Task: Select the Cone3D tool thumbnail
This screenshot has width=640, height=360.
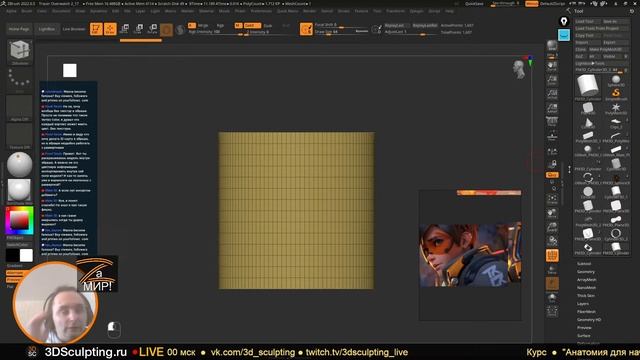Action: (588, 123)
